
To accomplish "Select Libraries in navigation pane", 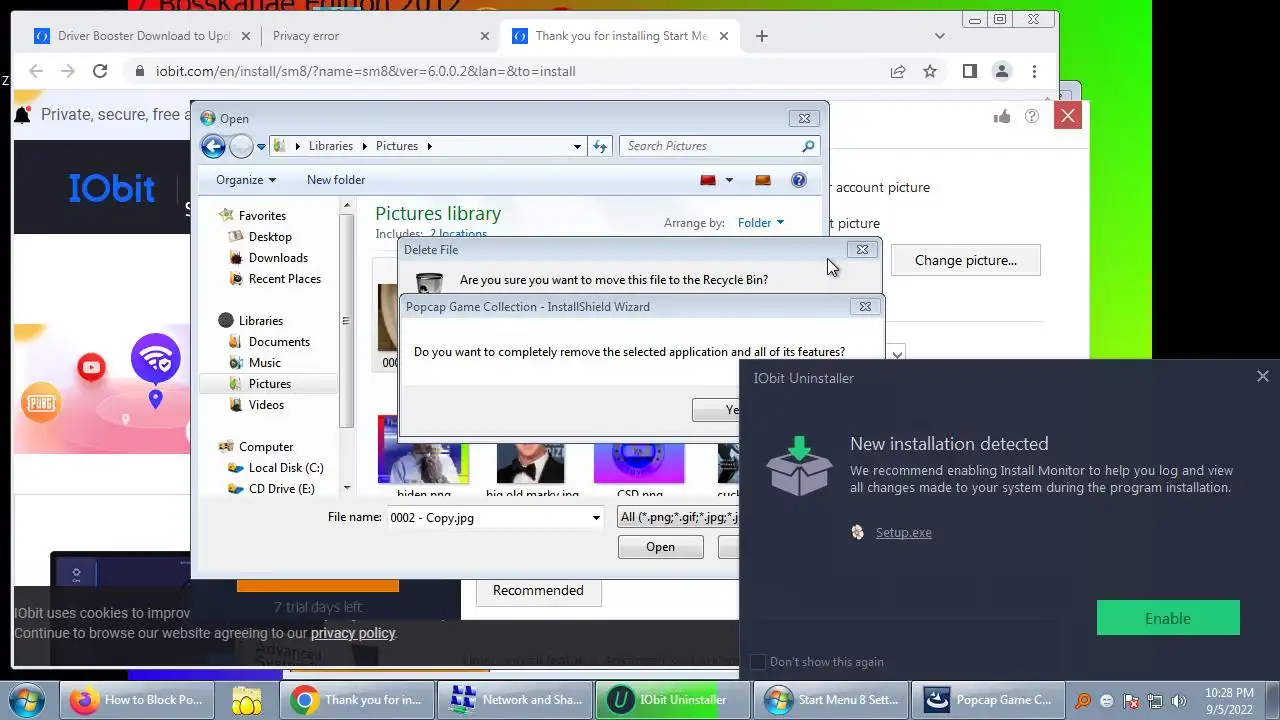I will point(260,321).
